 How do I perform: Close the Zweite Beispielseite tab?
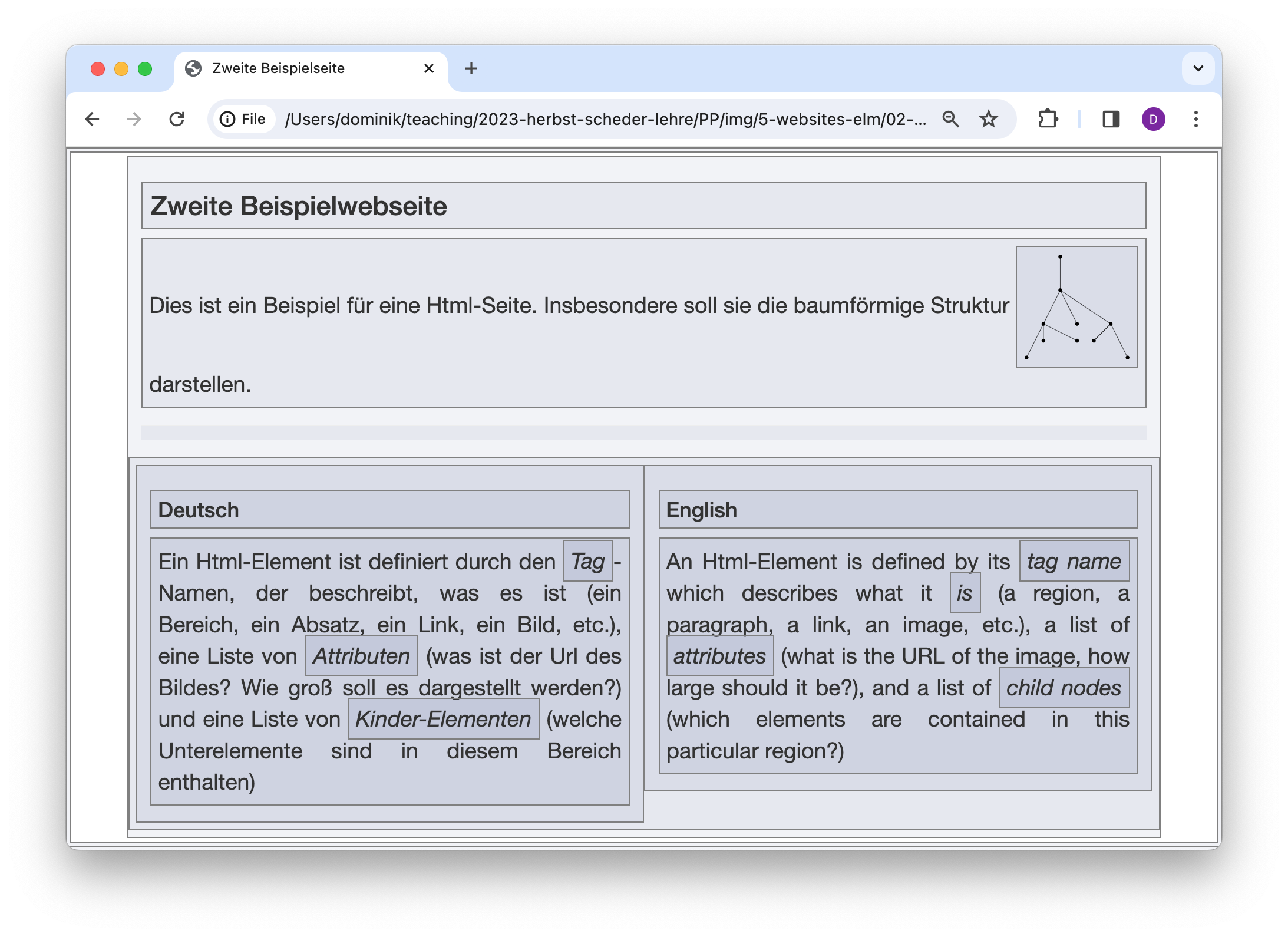click(x=429, y=68)
